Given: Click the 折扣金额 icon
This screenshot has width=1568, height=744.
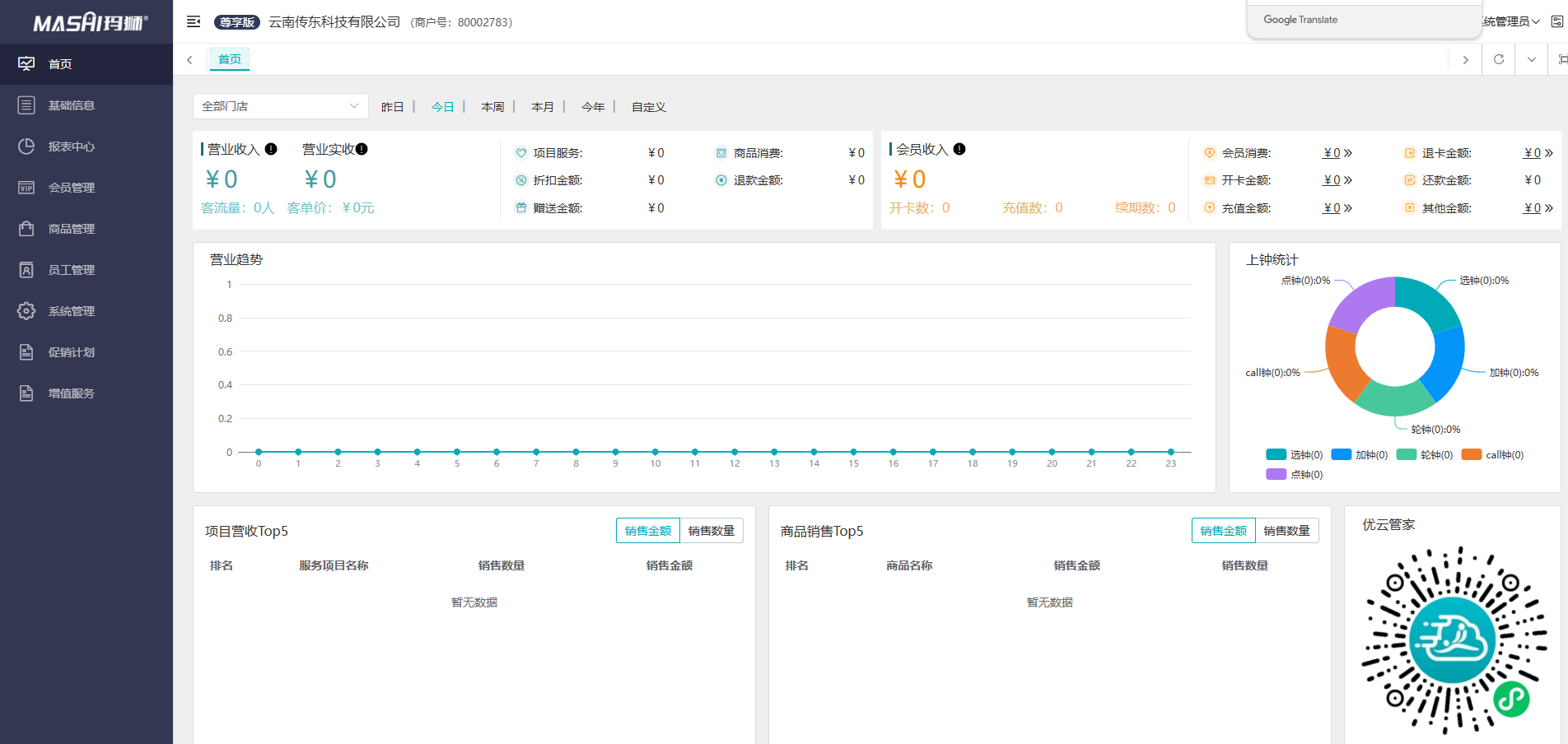Looking at the screenshot, I should coord(521,180).
